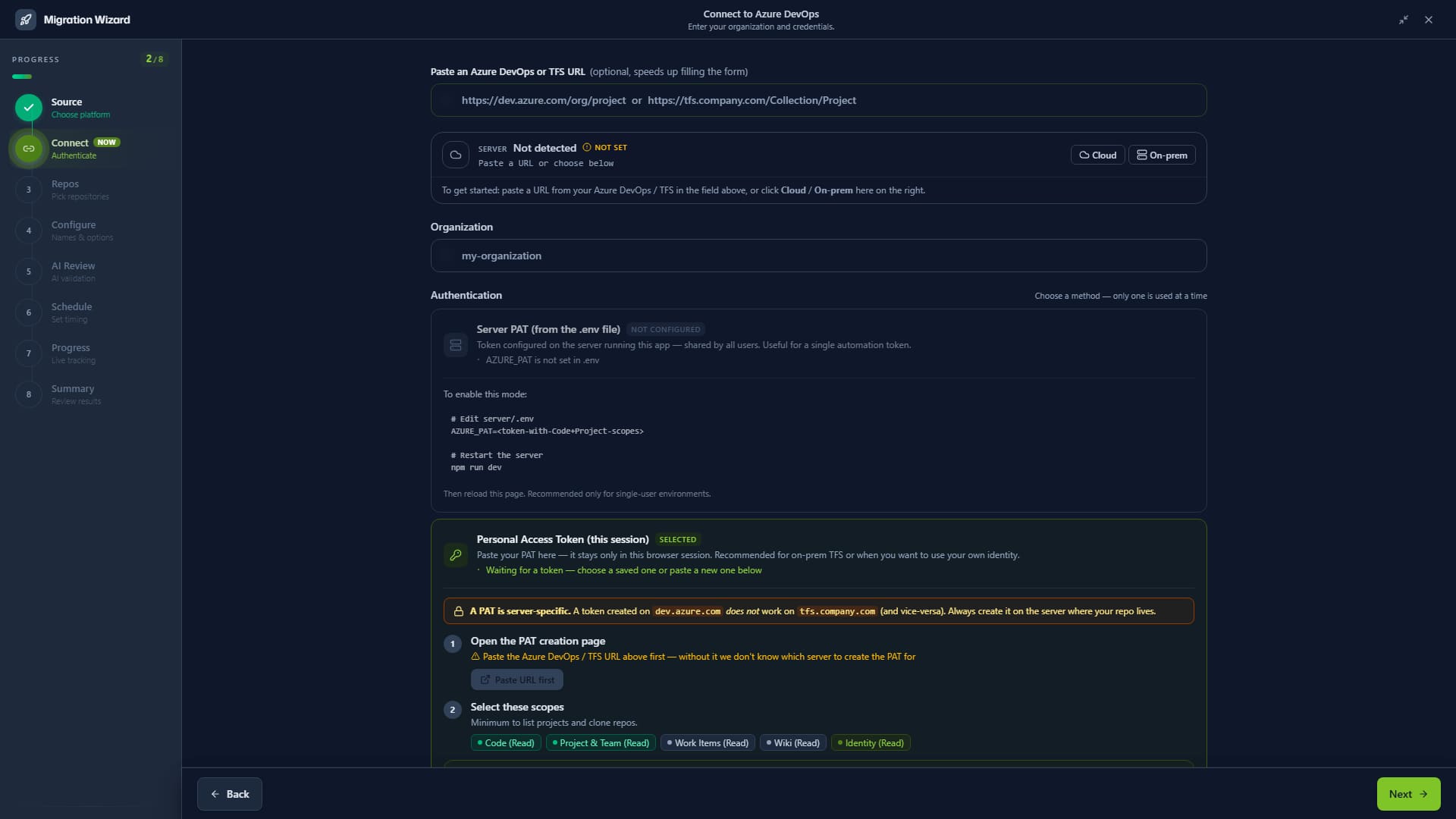This screenshot has width=1456, height=819.
Task: Click the warning triangle under Open PAT creation
Action: (475, 657)
